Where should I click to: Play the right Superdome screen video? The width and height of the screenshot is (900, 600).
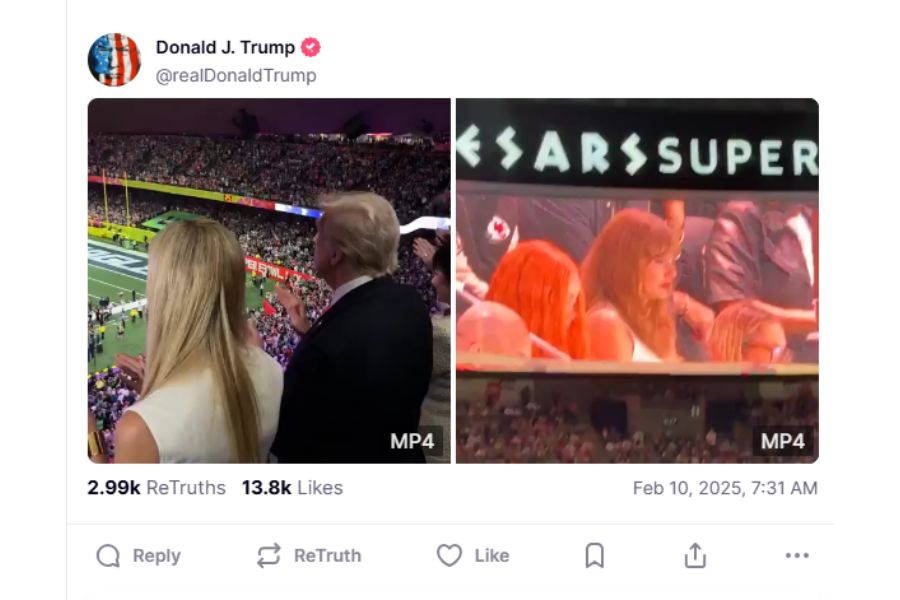(x=638, y=281)
